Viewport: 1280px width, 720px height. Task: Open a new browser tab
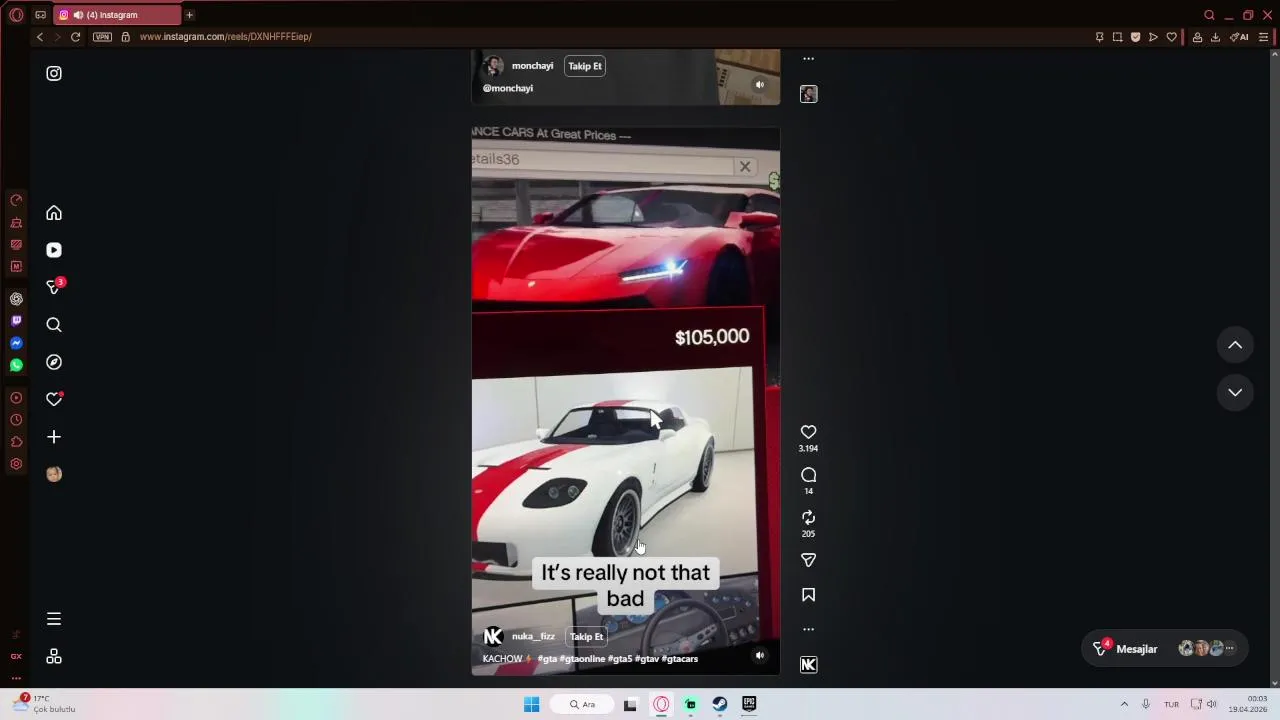[x=189, y=15]
